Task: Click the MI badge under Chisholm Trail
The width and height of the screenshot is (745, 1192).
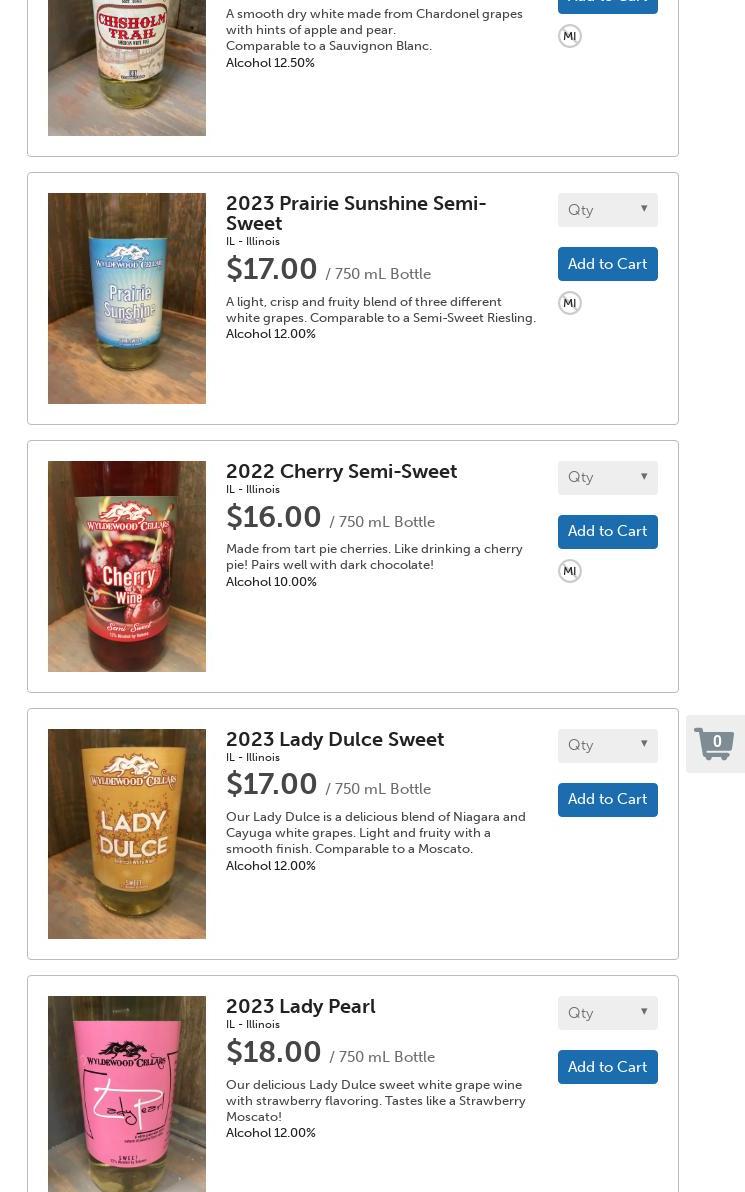Action: 569,36
